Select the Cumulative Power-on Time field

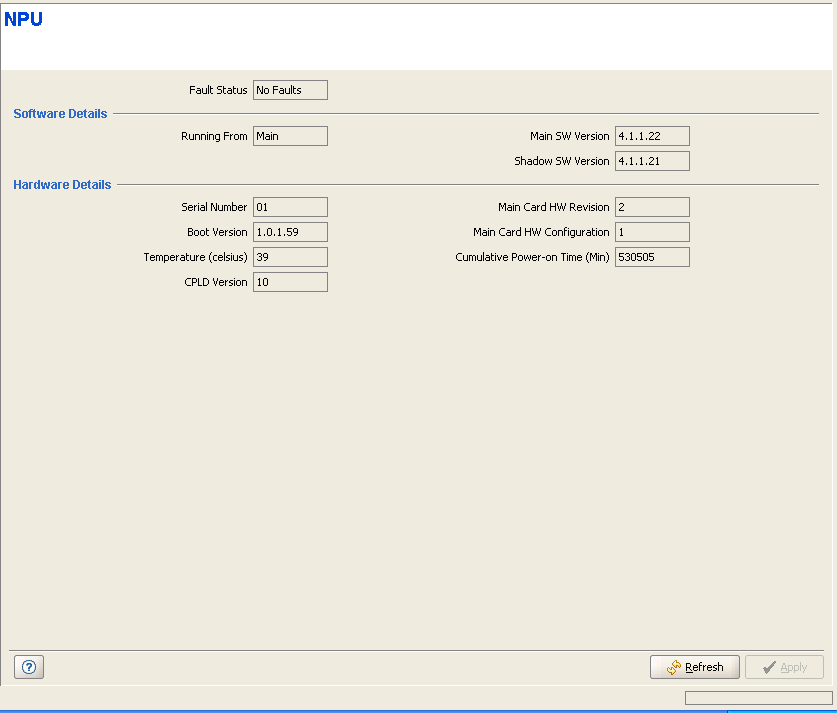[x=652, y=257]
